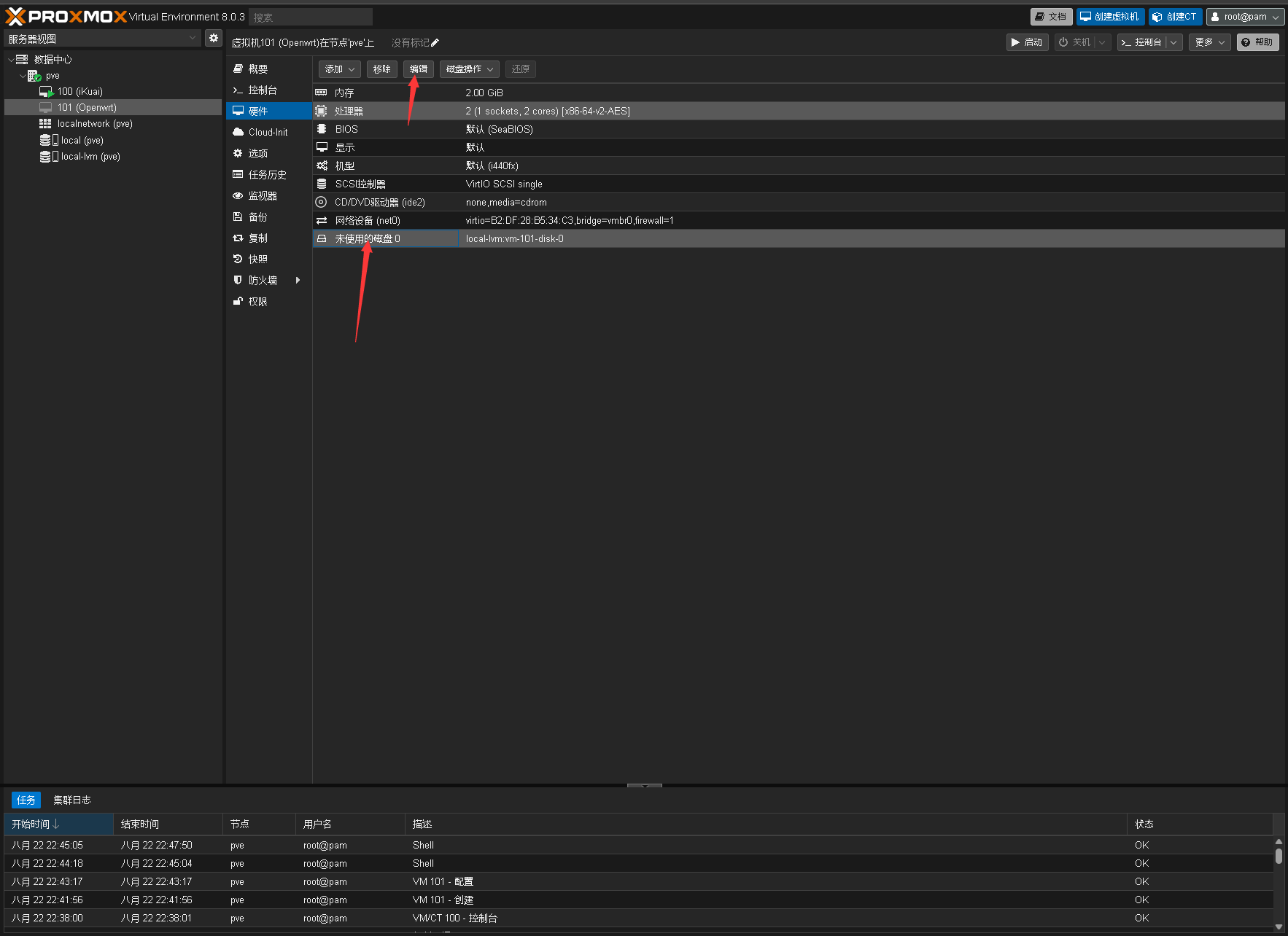Select the Cloud-Init cloud icon entry
Image resolution: width=1288 pixels, height=936 pixels.
coord(267,132)
